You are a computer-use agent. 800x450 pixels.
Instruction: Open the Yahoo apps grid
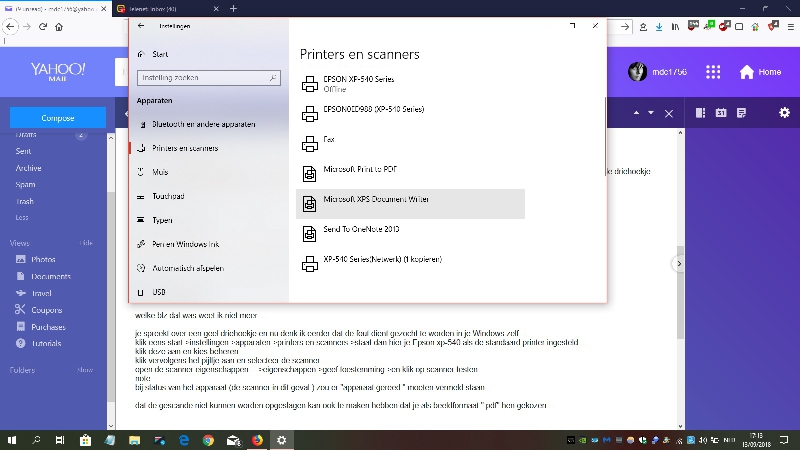click(713, 72)
